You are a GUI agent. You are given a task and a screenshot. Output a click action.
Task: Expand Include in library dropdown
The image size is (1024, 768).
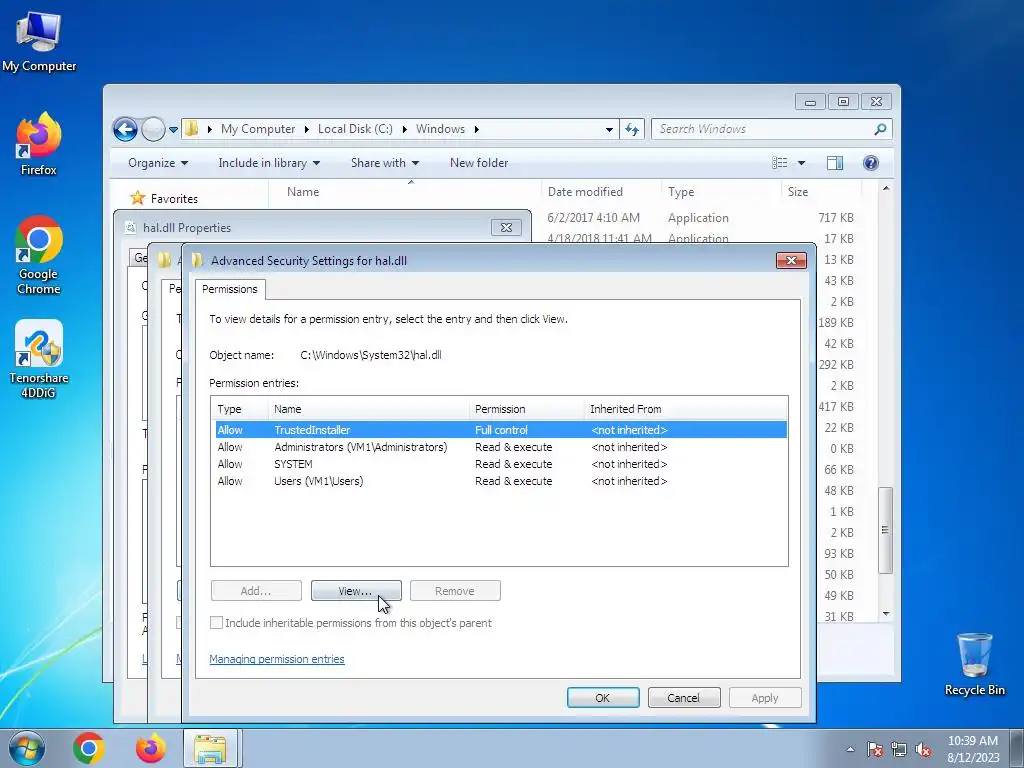[269, 163]
